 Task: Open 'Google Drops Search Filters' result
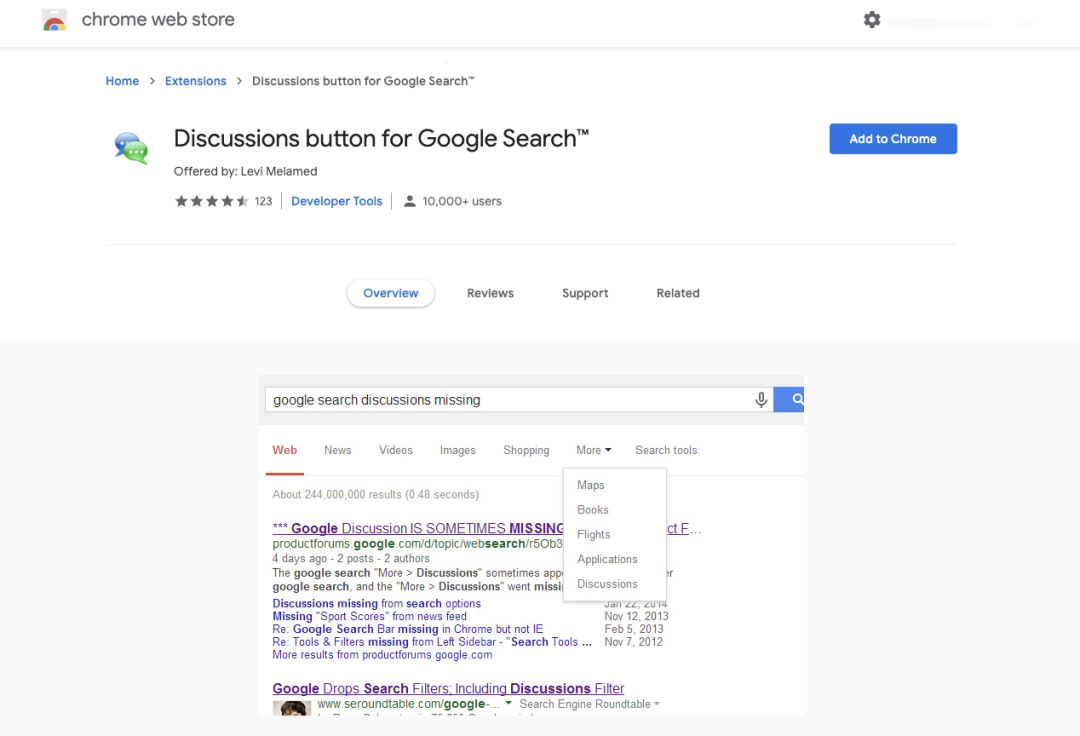pyautogui.click(x=448, y=688)
